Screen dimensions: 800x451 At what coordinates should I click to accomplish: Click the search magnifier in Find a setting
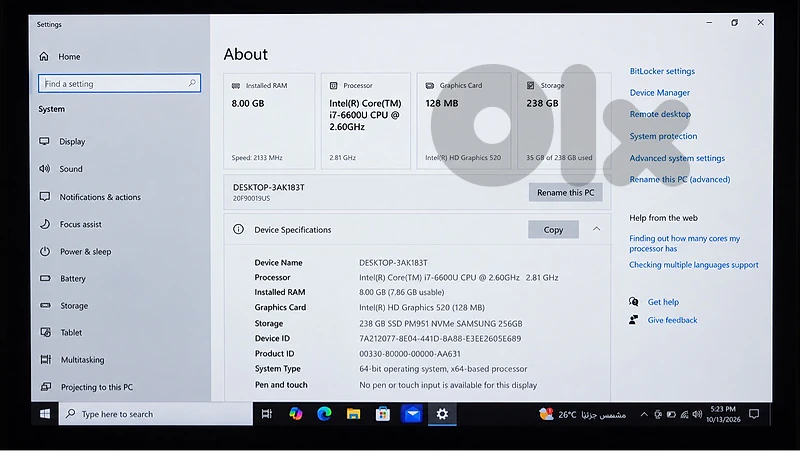pyautogui.click(x=192, y=83)
